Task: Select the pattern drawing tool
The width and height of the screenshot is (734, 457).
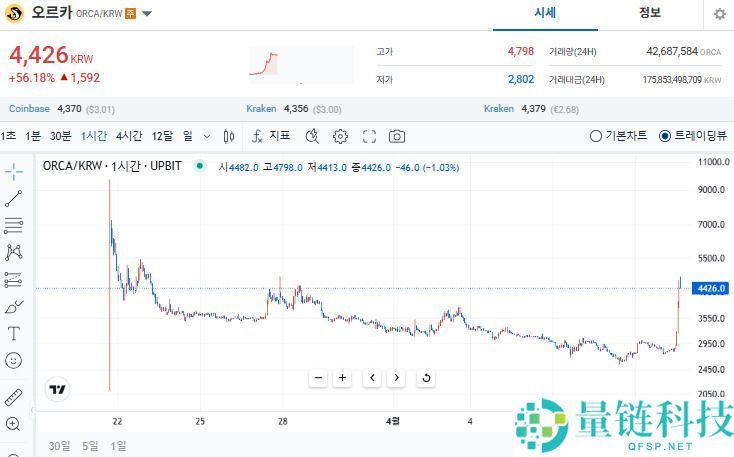Action: [x=14, y=252]
